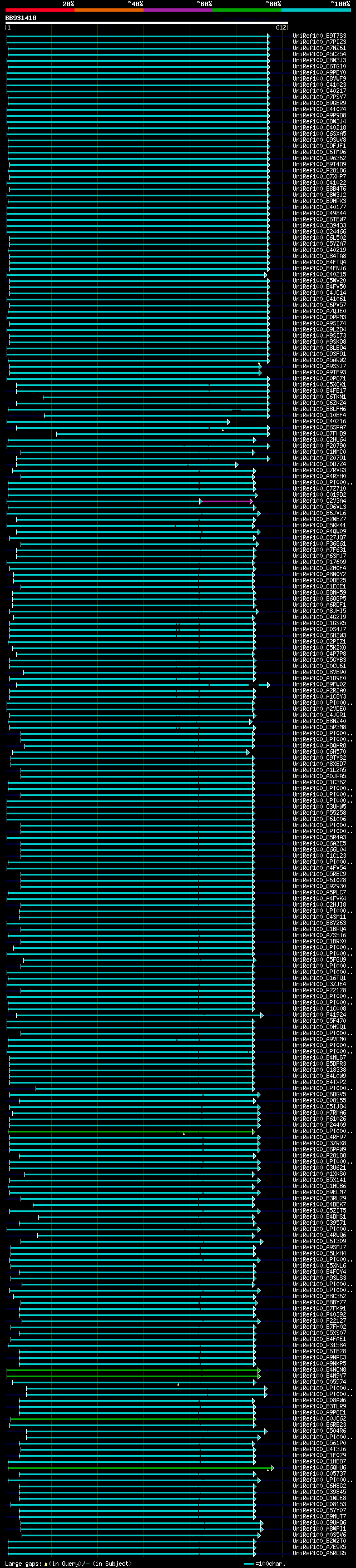
Task: Select hit label UniRef100_A6RDF1
Action: [x=319, y=605]
